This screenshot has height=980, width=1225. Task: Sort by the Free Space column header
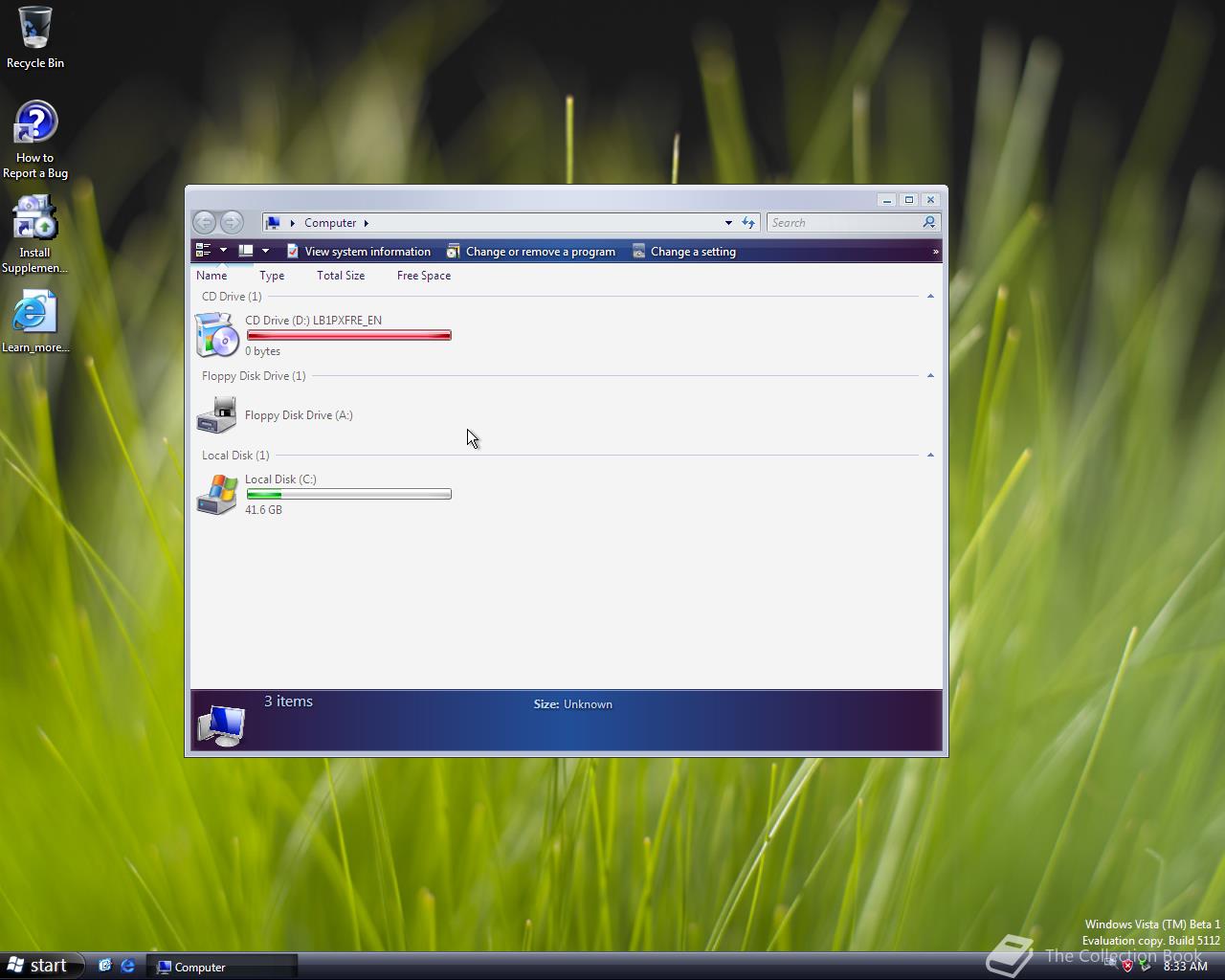point(424,276)
